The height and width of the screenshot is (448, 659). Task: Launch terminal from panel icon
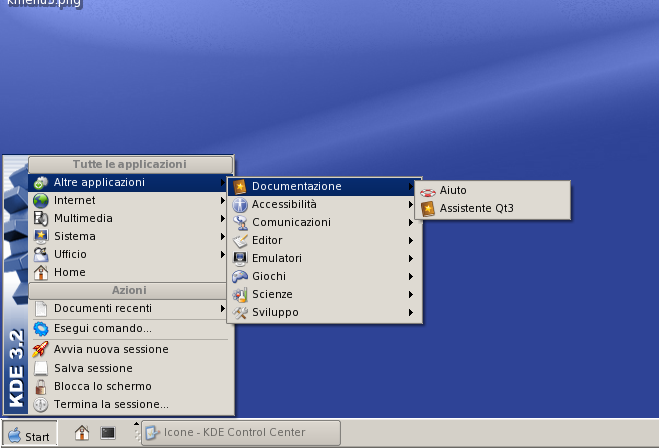click(x=108, y=432)
